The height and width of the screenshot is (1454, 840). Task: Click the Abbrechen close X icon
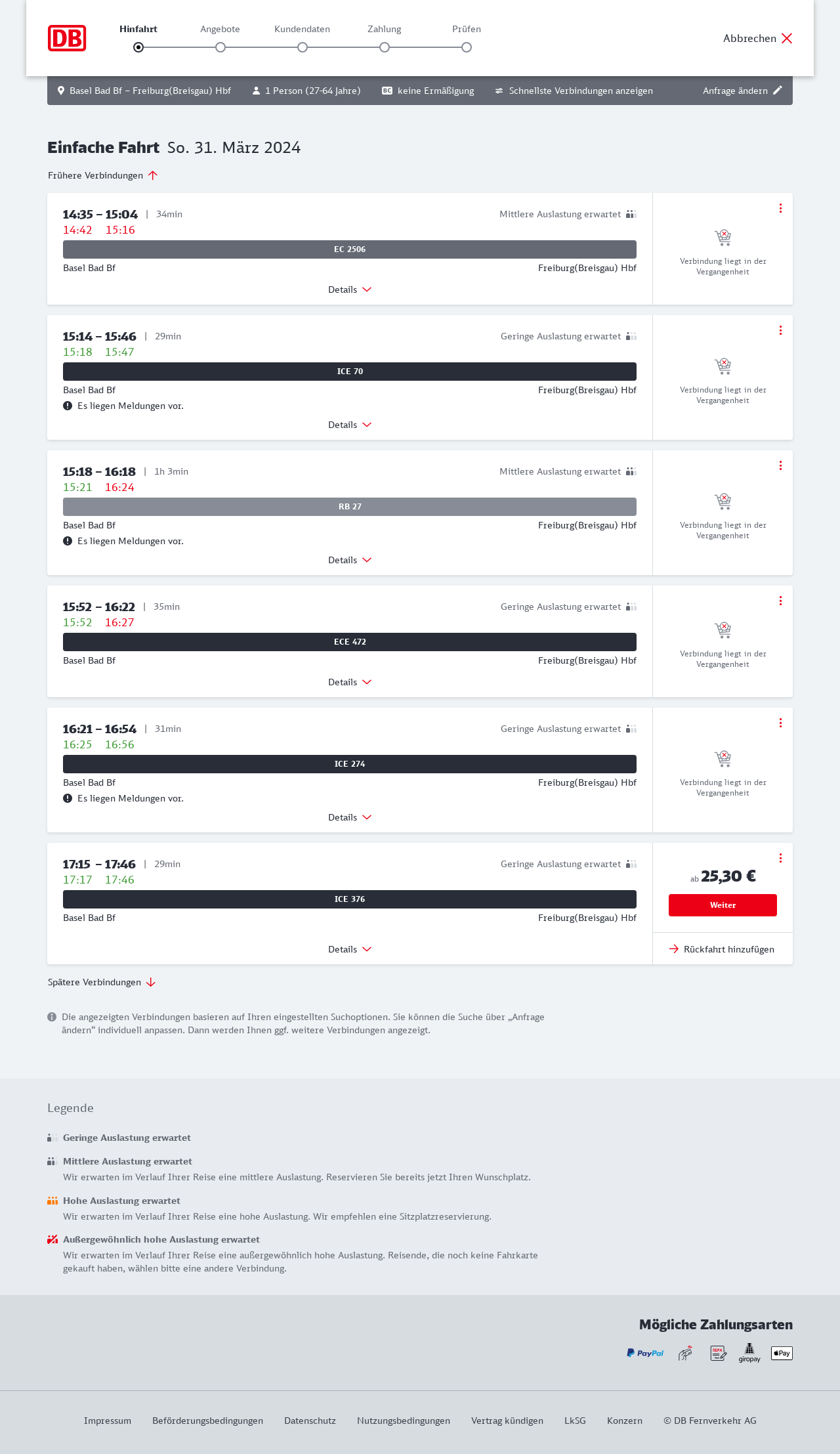pos(787,38)
